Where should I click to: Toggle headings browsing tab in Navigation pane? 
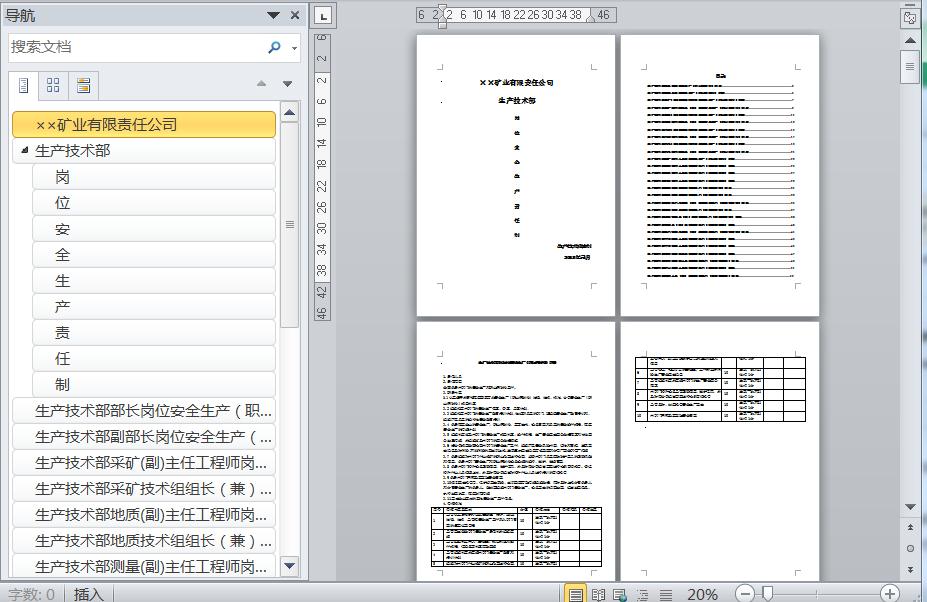click(x=23, y=85)
